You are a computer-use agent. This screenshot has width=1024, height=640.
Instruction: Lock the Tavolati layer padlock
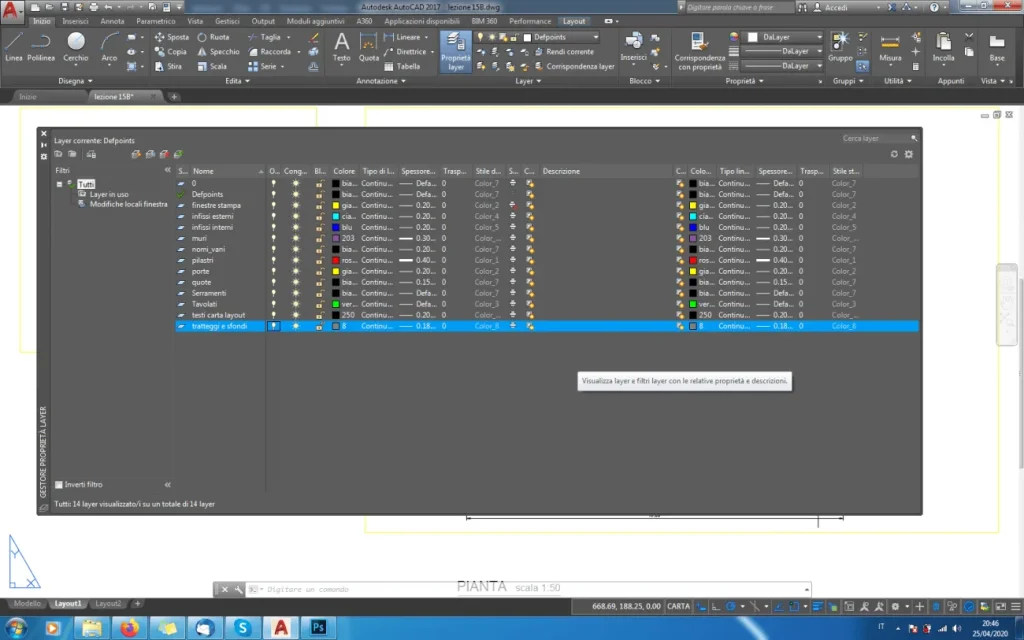tap(319, 304)
